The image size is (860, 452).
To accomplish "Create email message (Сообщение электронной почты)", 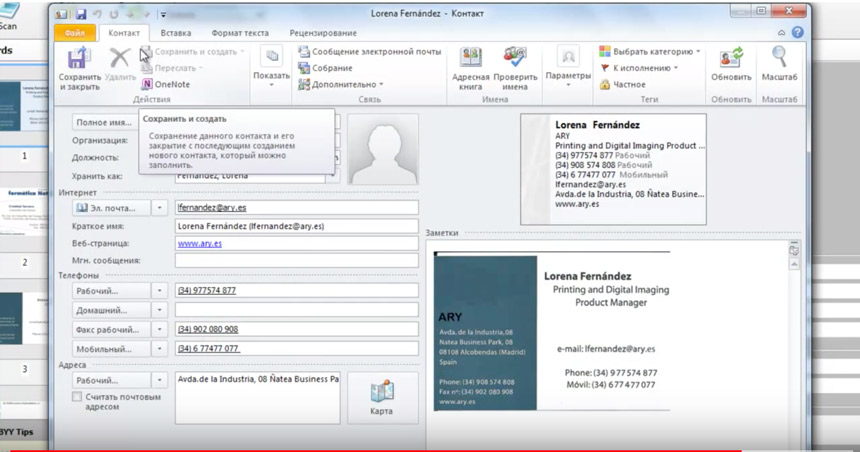I will tap(370, 52).
